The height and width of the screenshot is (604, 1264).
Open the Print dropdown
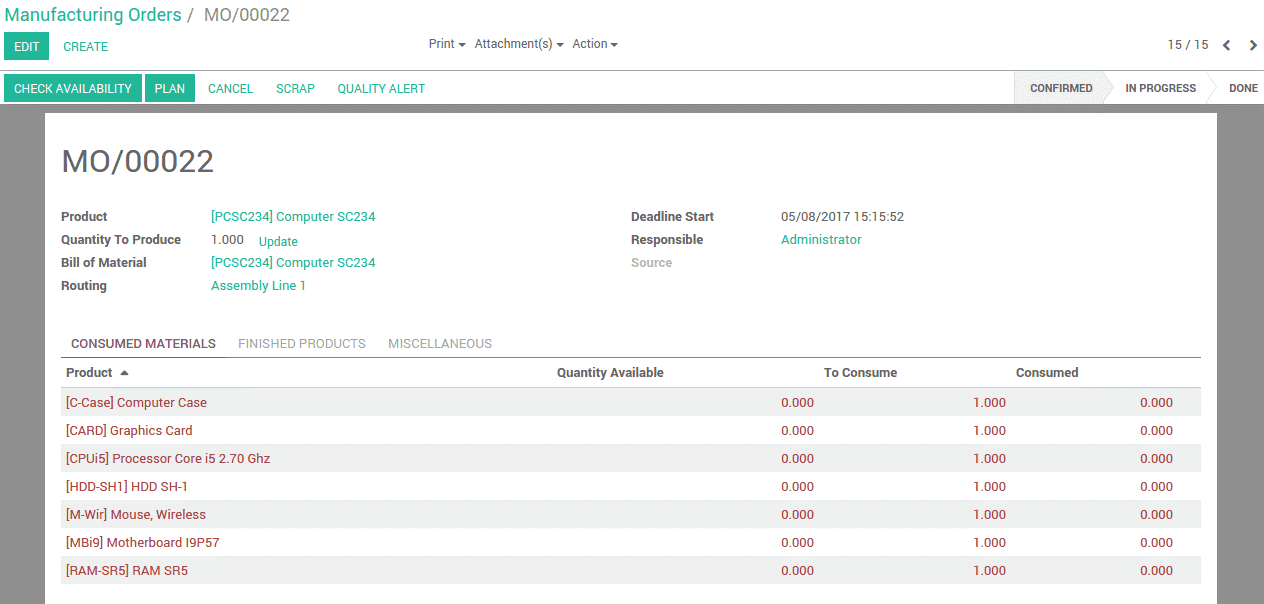point(447,44)
